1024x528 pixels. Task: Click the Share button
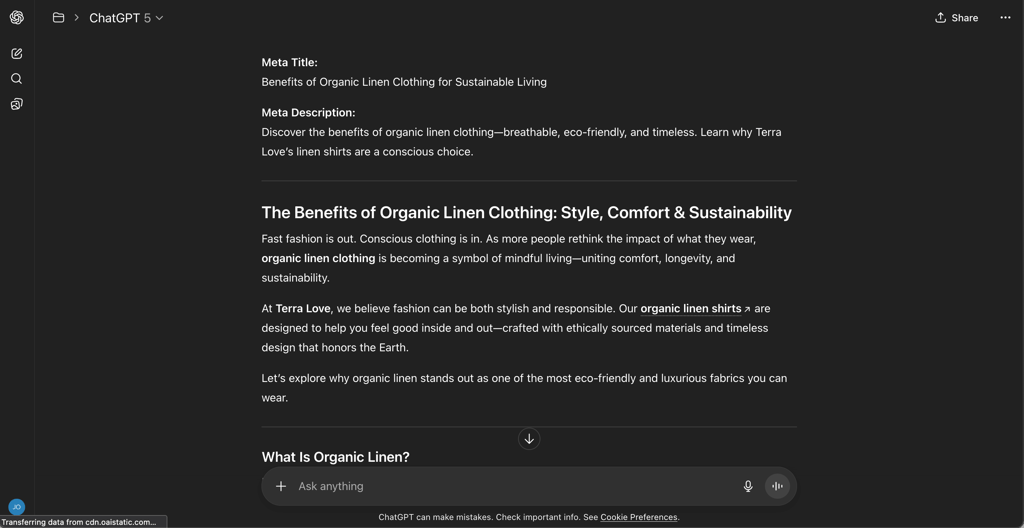[x=957, y=18]
